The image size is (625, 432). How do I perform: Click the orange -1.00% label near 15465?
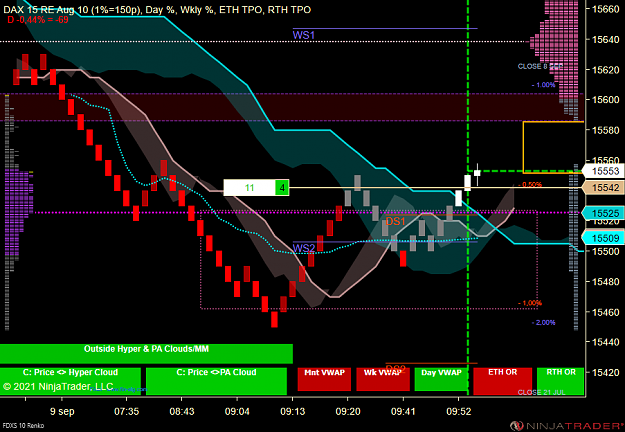tap(530, 303)
